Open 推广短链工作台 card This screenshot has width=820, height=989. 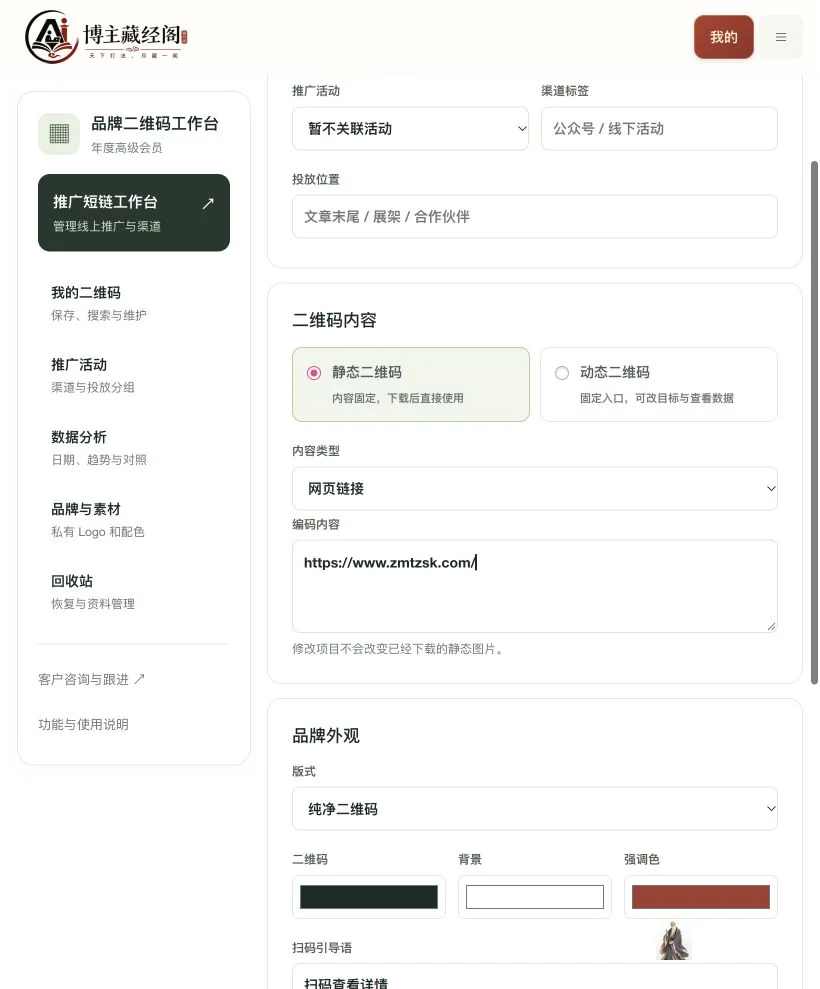(134, 213)
